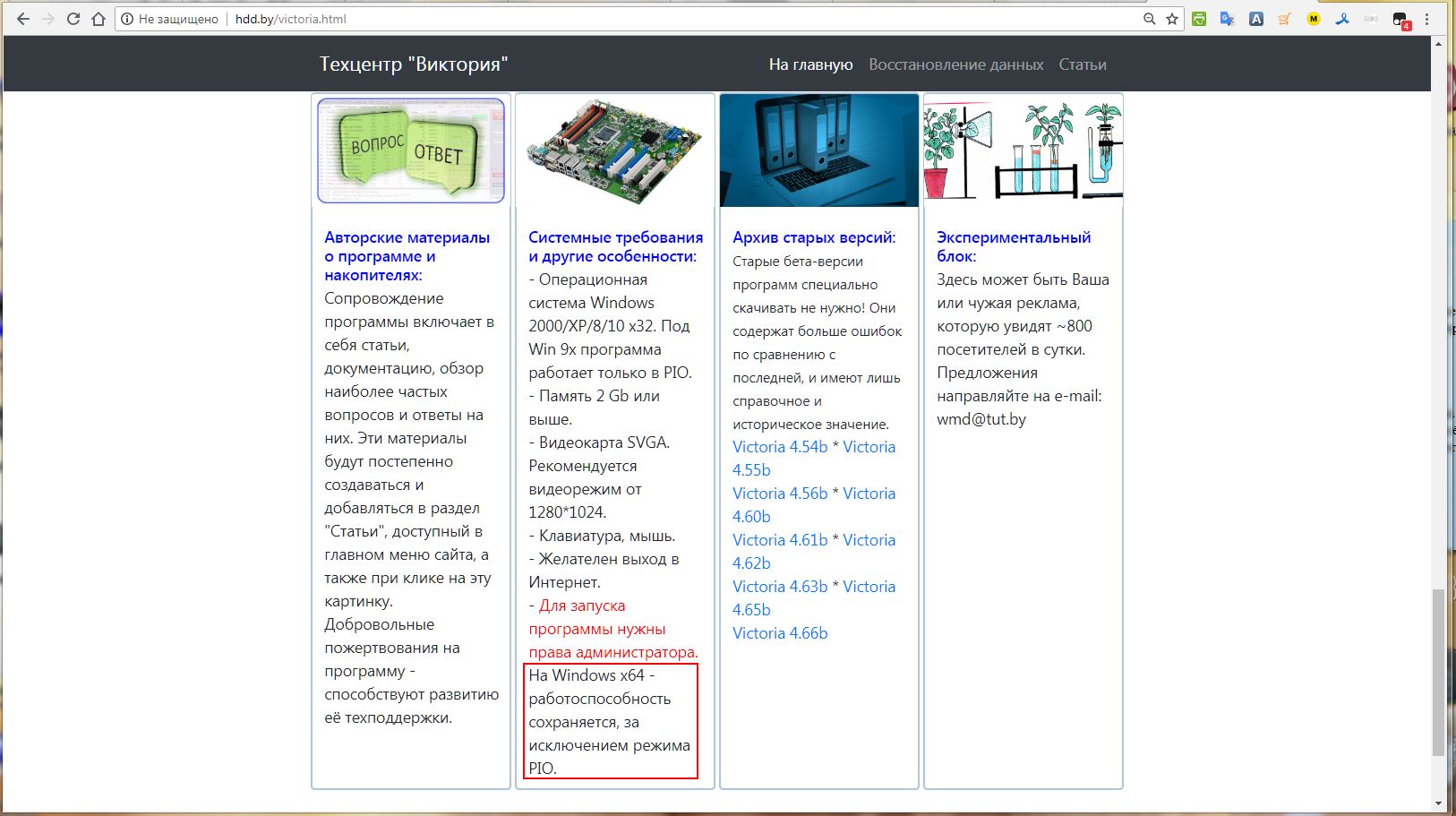Click the 'Не защищено' site info icon
The height and width of the screenshot is (816, 1456).
tap(127, 19)
